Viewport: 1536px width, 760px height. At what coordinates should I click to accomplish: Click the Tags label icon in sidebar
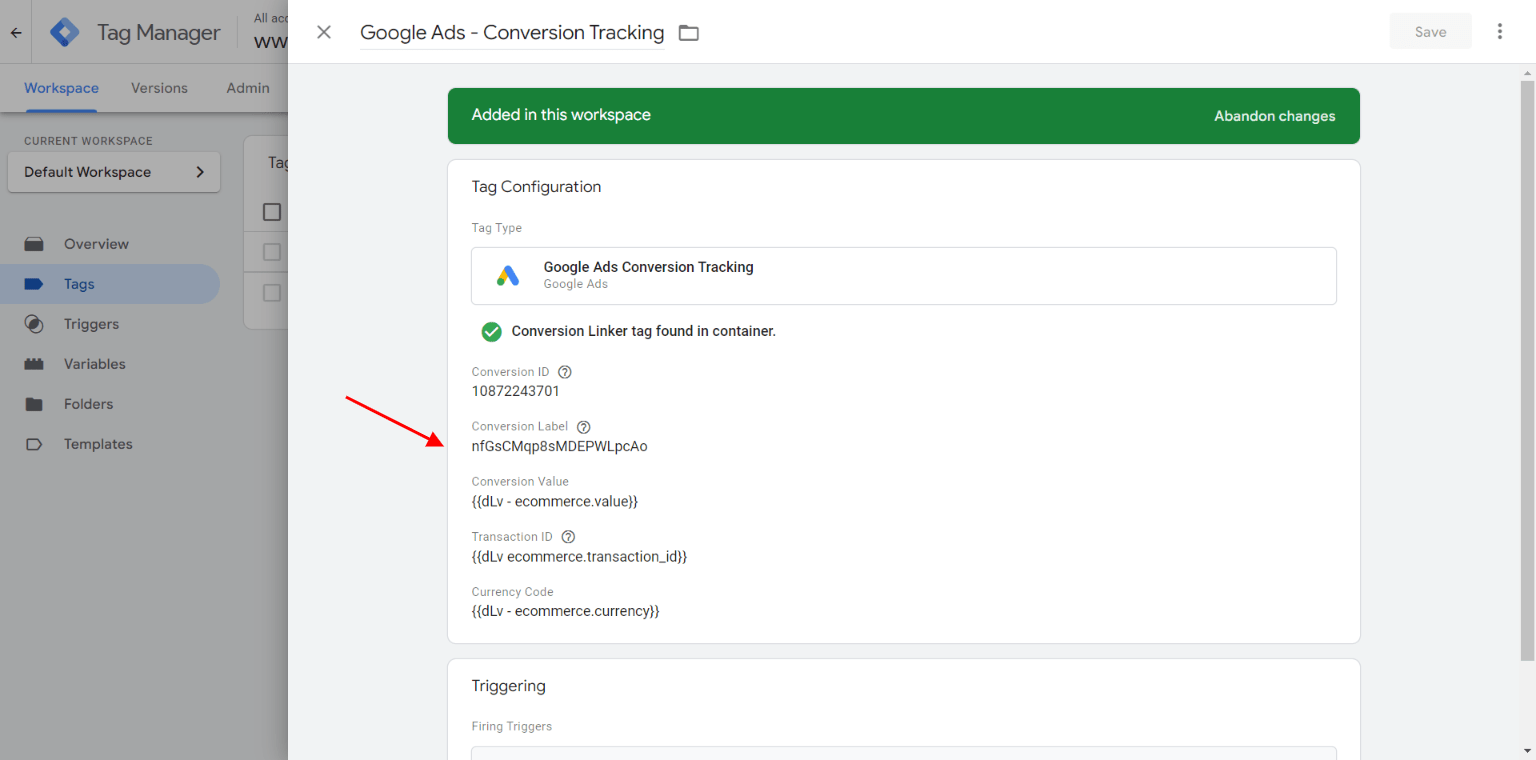point(34,284)
